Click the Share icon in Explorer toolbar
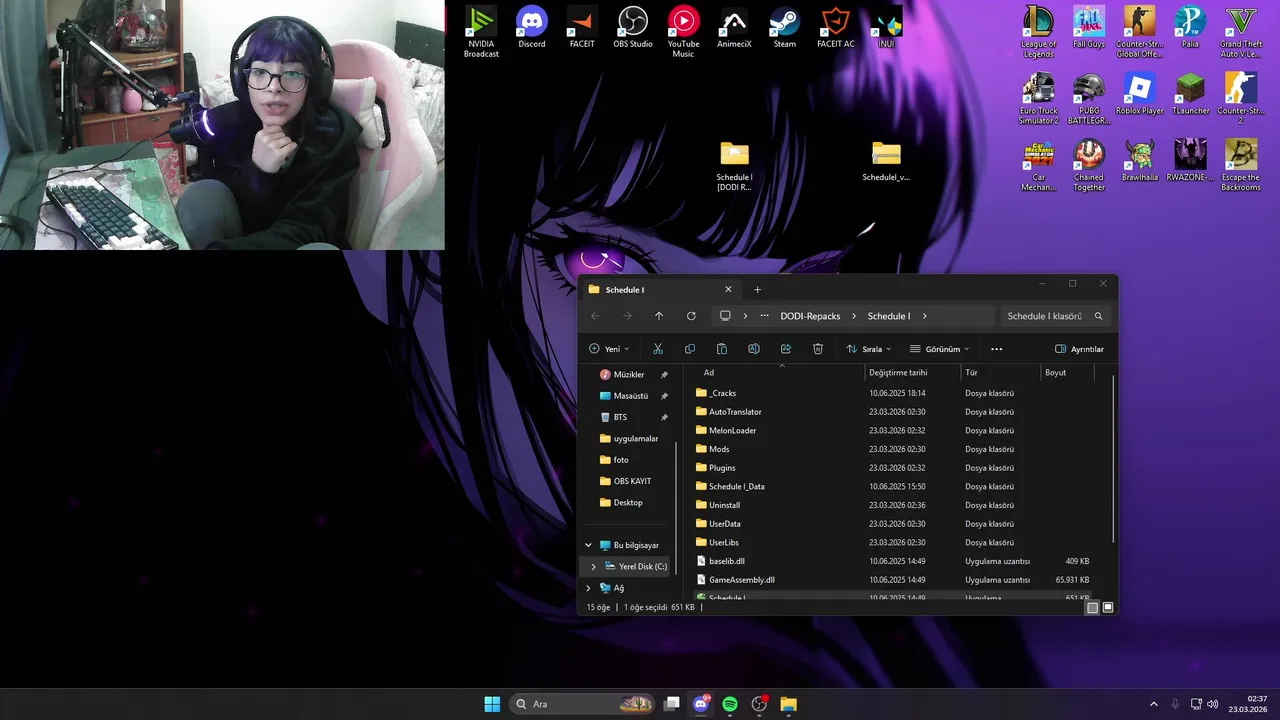The width and height of the screenshot is (1280, 720). click(786, 349)
